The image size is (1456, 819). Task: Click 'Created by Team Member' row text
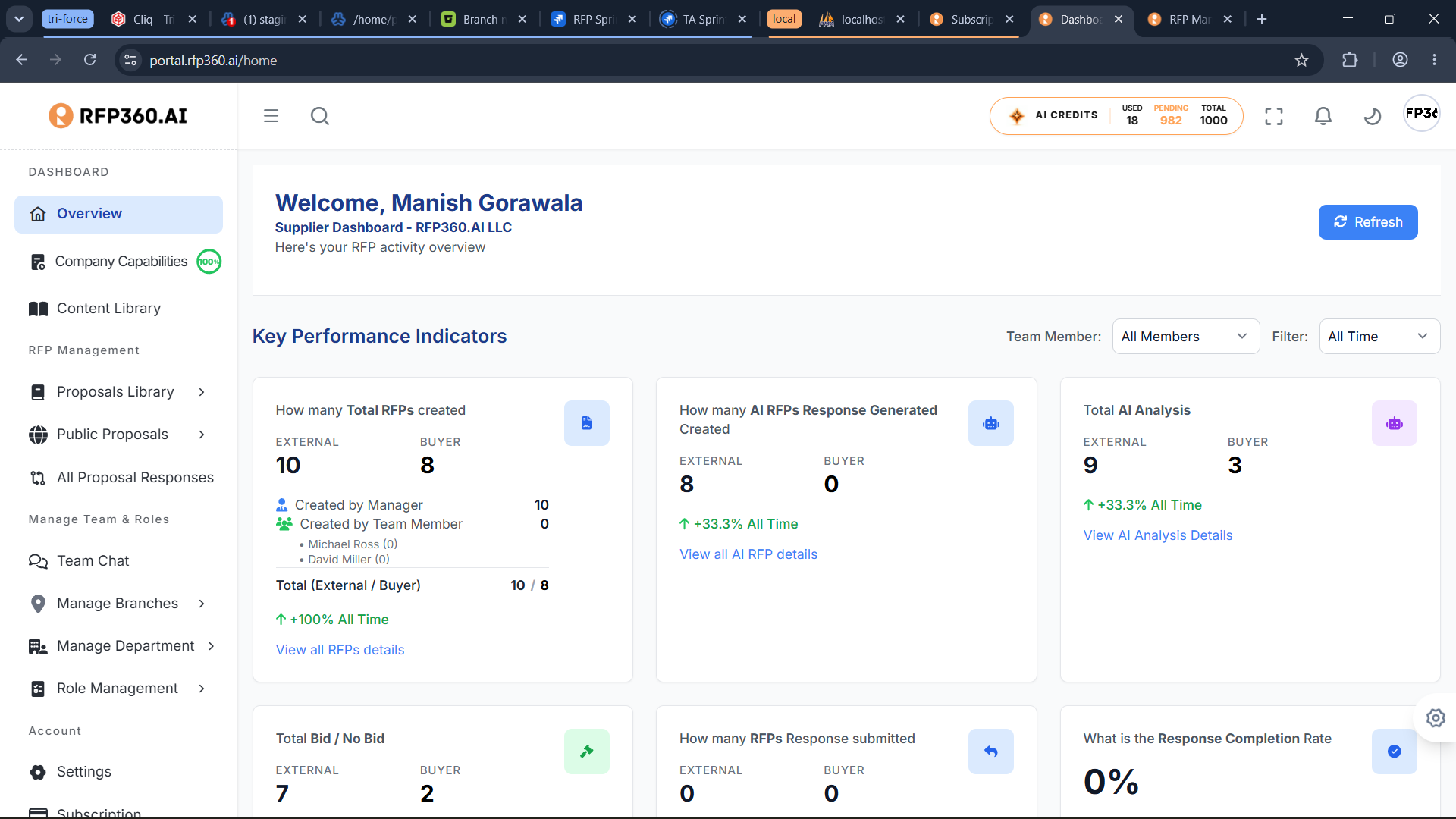pos(381,524)
